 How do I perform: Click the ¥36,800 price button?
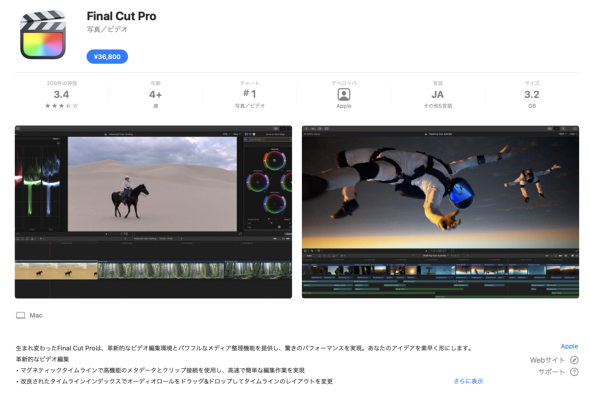point(107,57)
